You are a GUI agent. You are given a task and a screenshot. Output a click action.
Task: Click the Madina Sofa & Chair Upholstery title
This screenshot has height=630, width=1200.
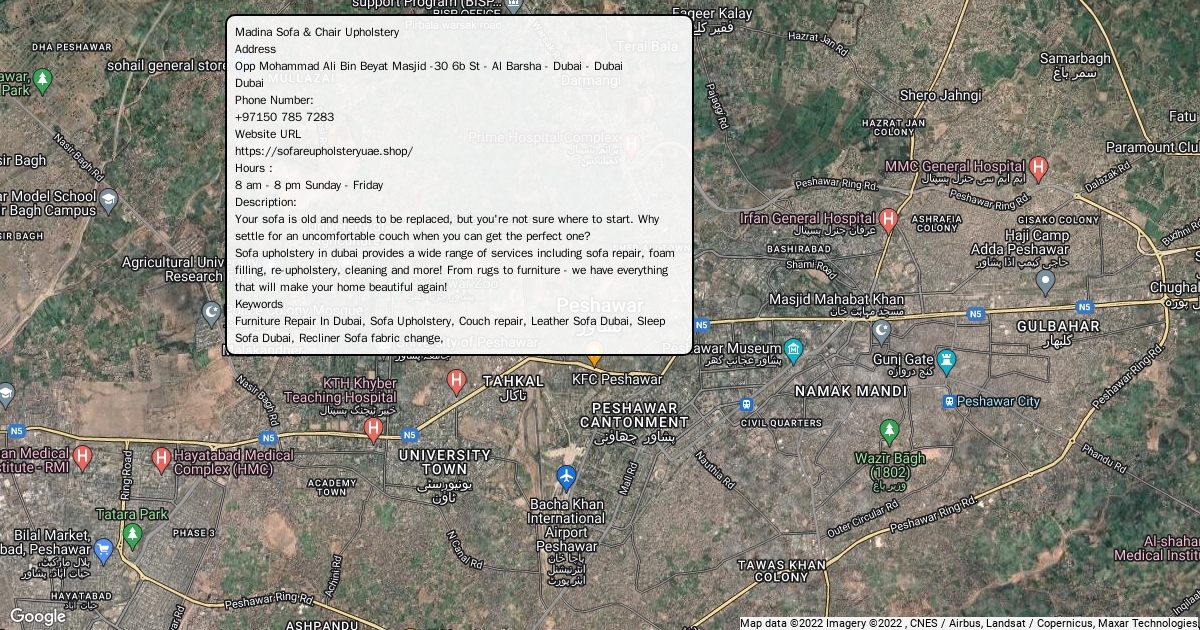(317, 32)
